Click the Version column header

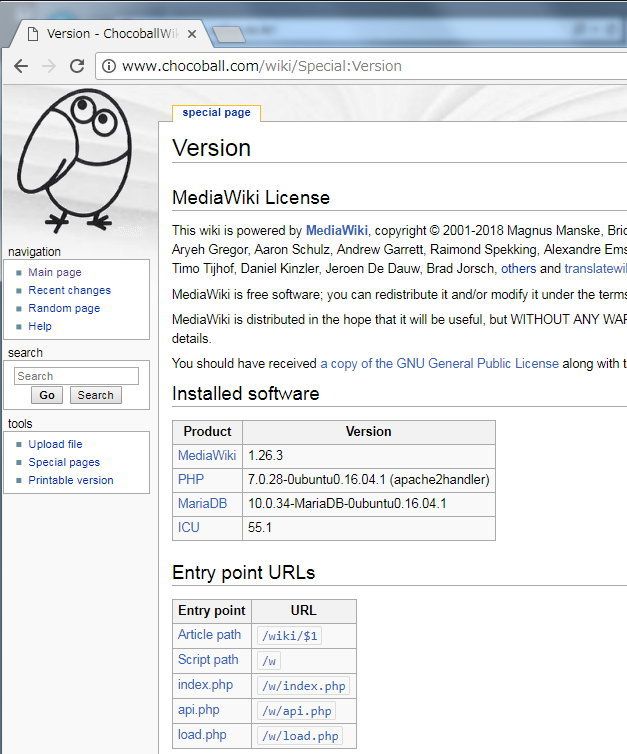[x=368, y=431]
